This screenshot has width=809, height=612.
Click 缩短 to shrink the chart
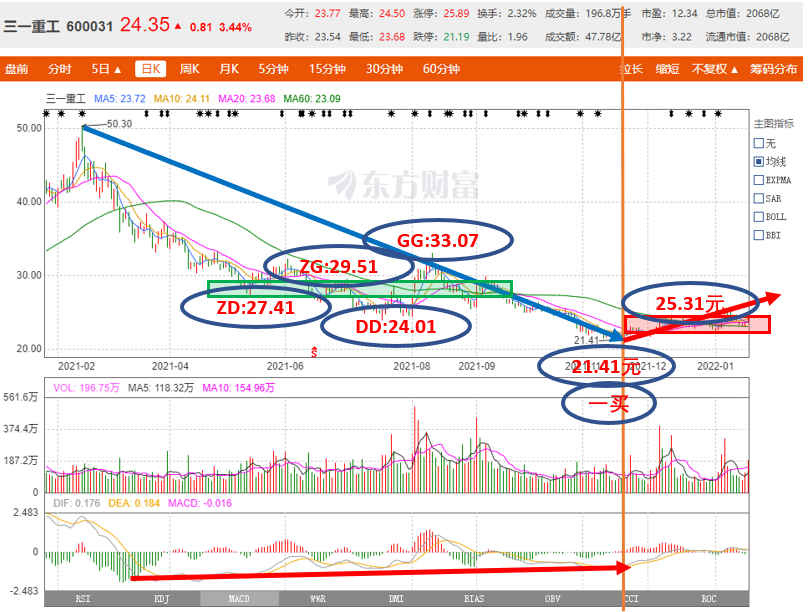(x=667, y=69)
